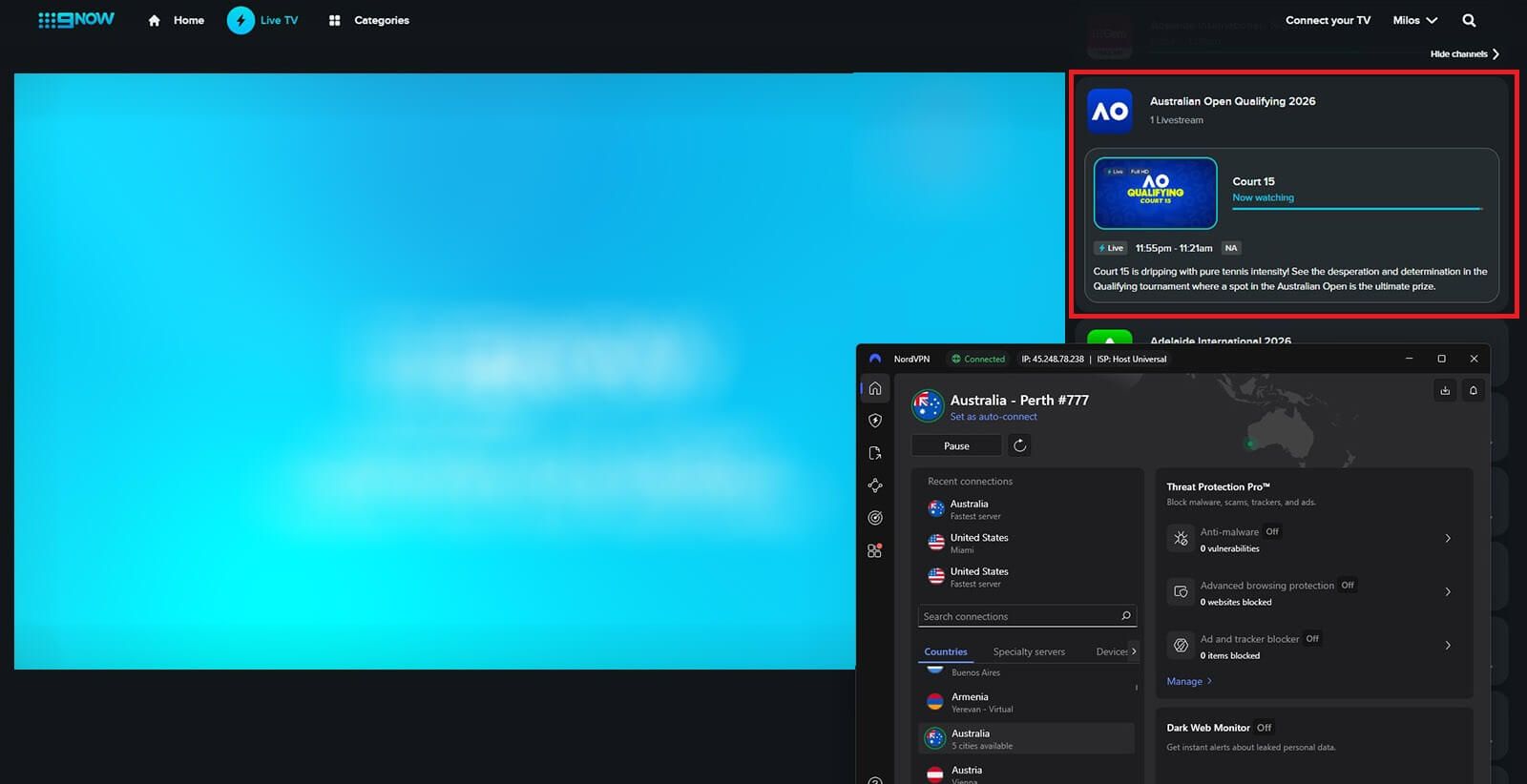Switch to the Devices tab

coord(1112,652)
